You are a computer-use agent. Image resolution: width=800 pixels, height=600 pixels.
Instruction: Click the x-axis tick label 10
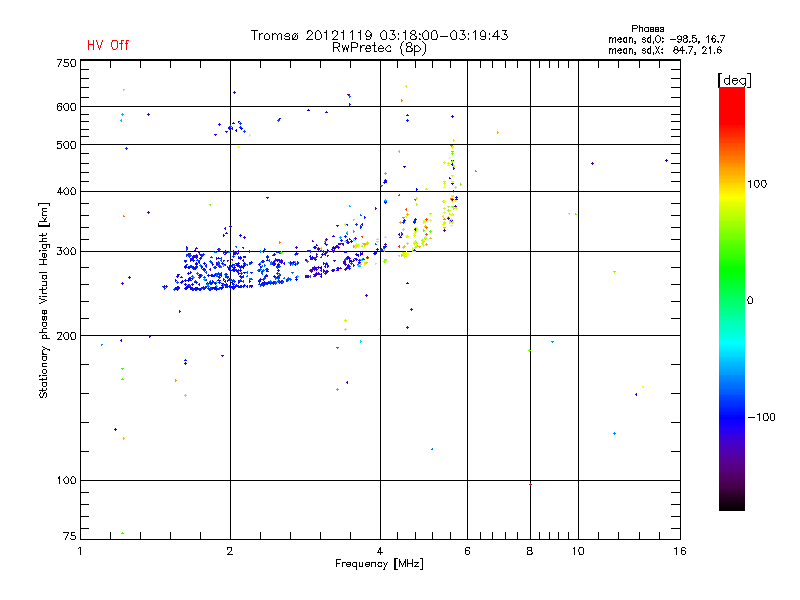[578, 551]
